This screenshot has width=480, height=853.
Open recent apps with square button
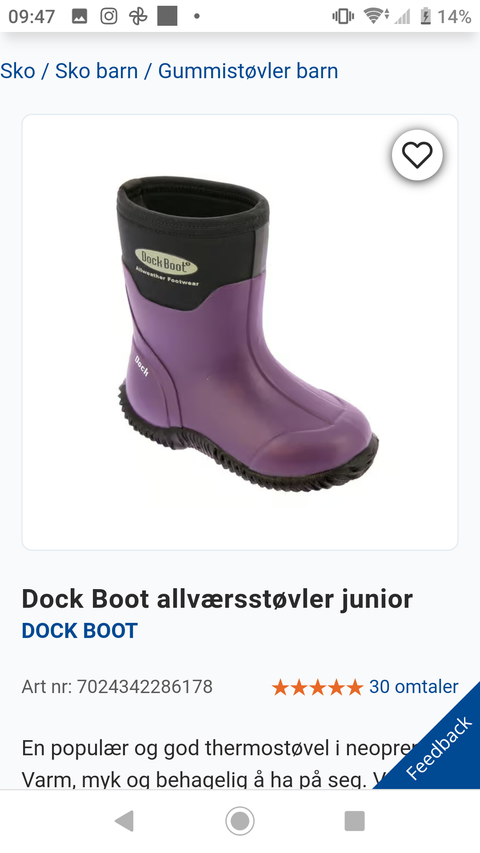coord(354,820)
